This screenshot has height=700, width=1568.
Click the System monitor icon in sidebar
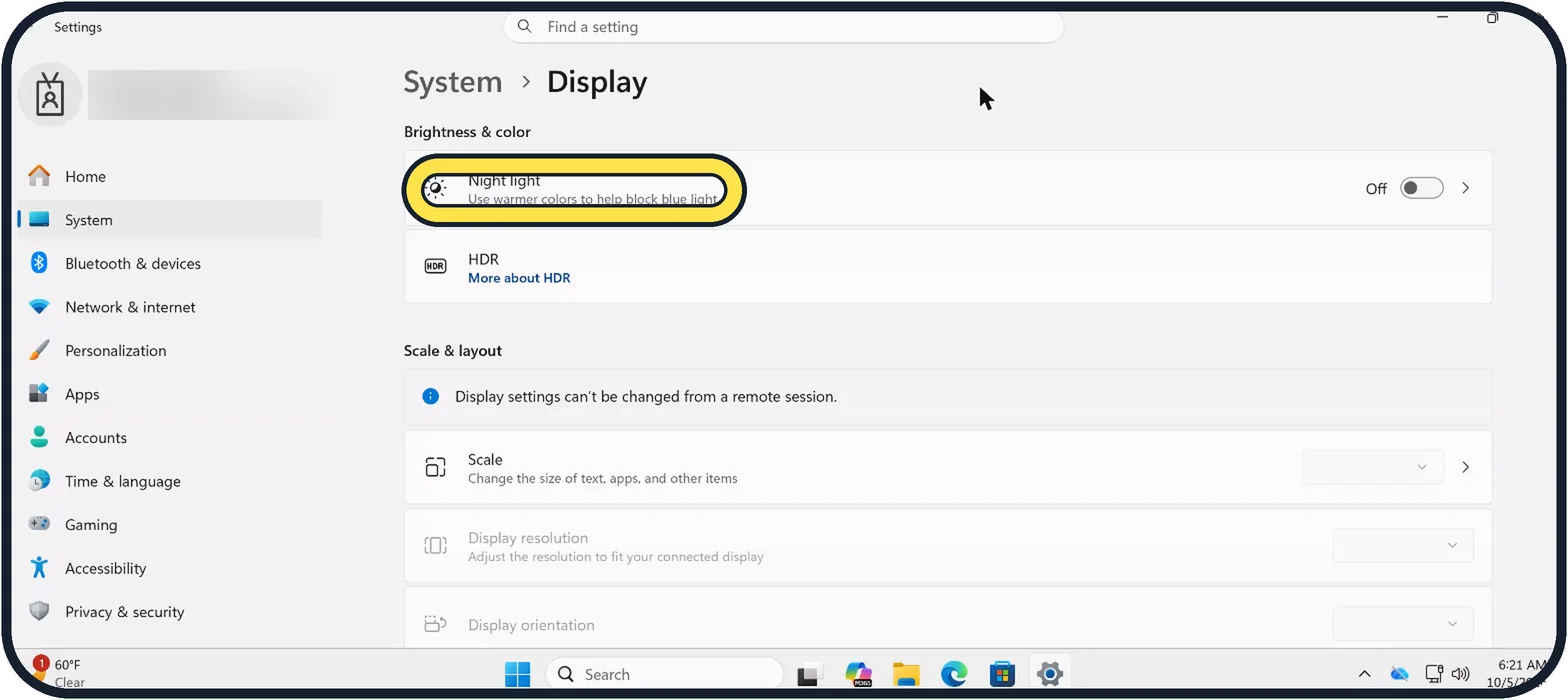pyautogui.click(x=39, y=220)
